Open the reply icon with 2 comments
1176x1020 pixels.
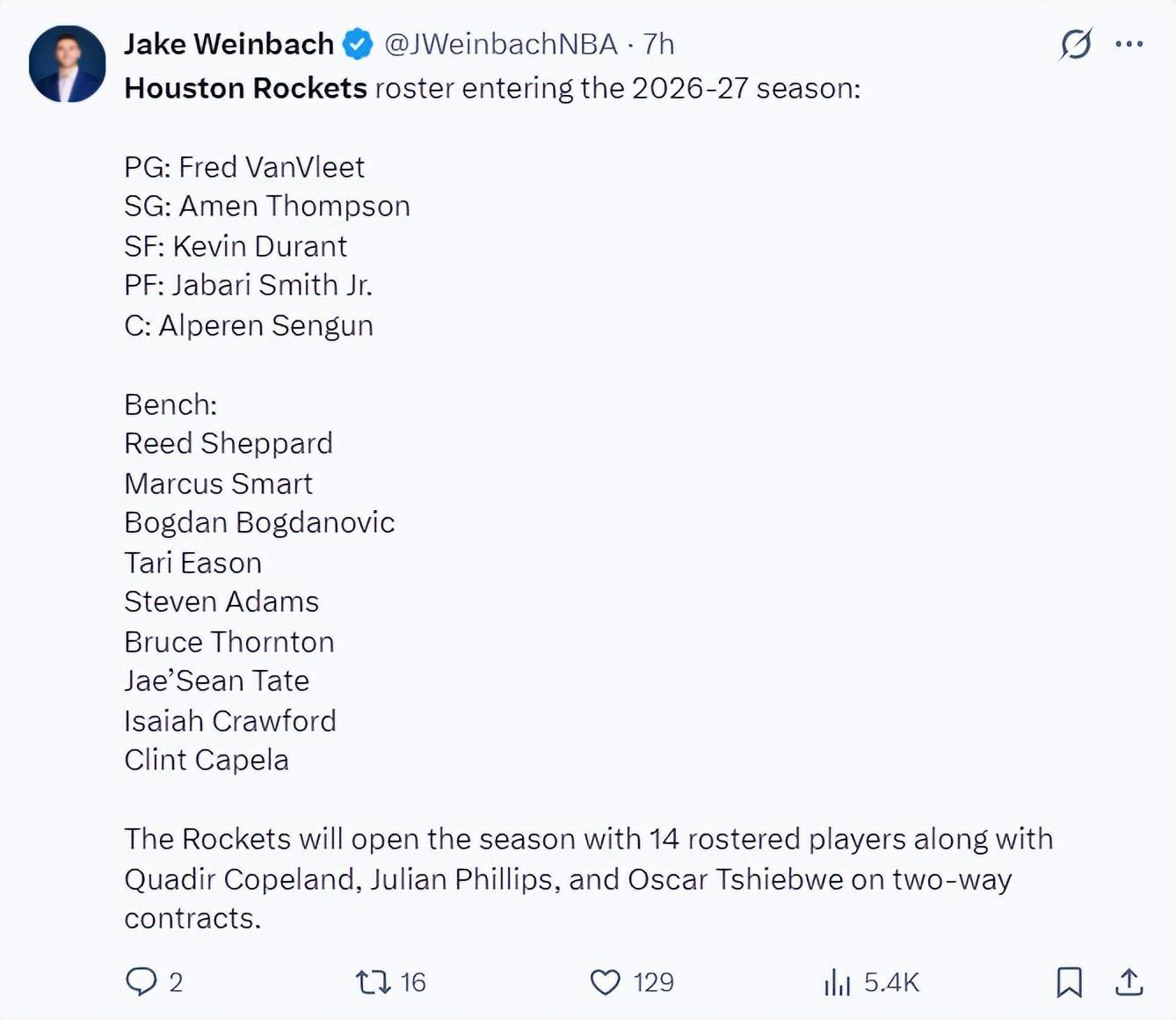tap(141, 981)
